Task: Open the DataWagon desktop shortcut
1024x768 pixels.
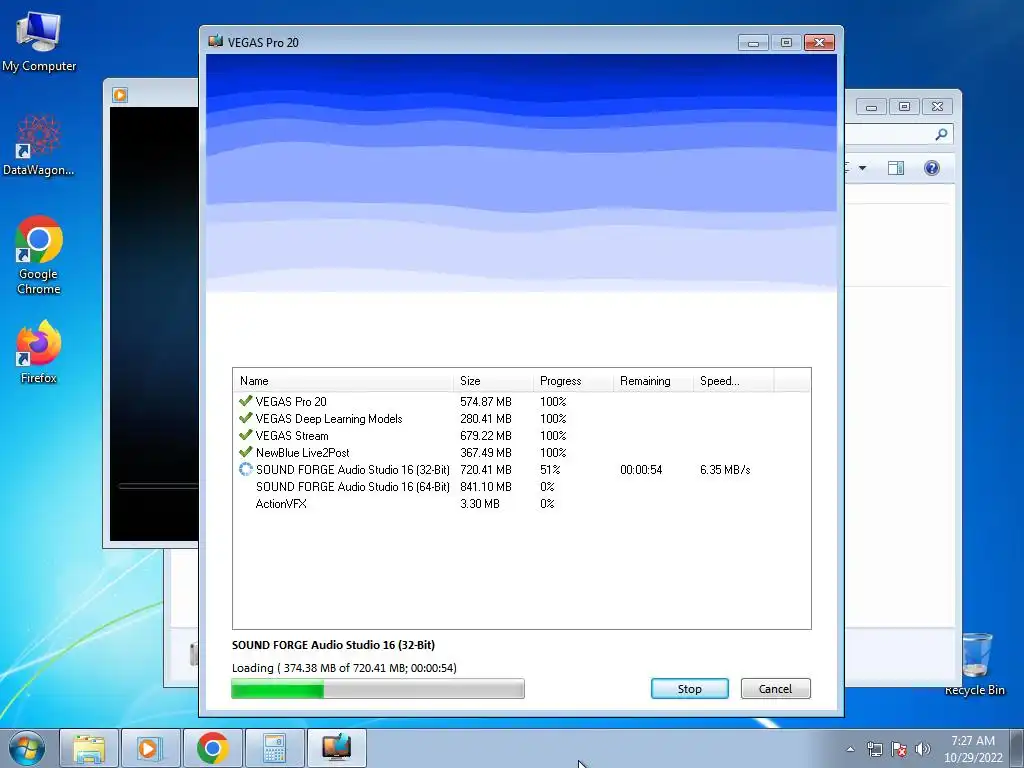Action: point(39,146)
